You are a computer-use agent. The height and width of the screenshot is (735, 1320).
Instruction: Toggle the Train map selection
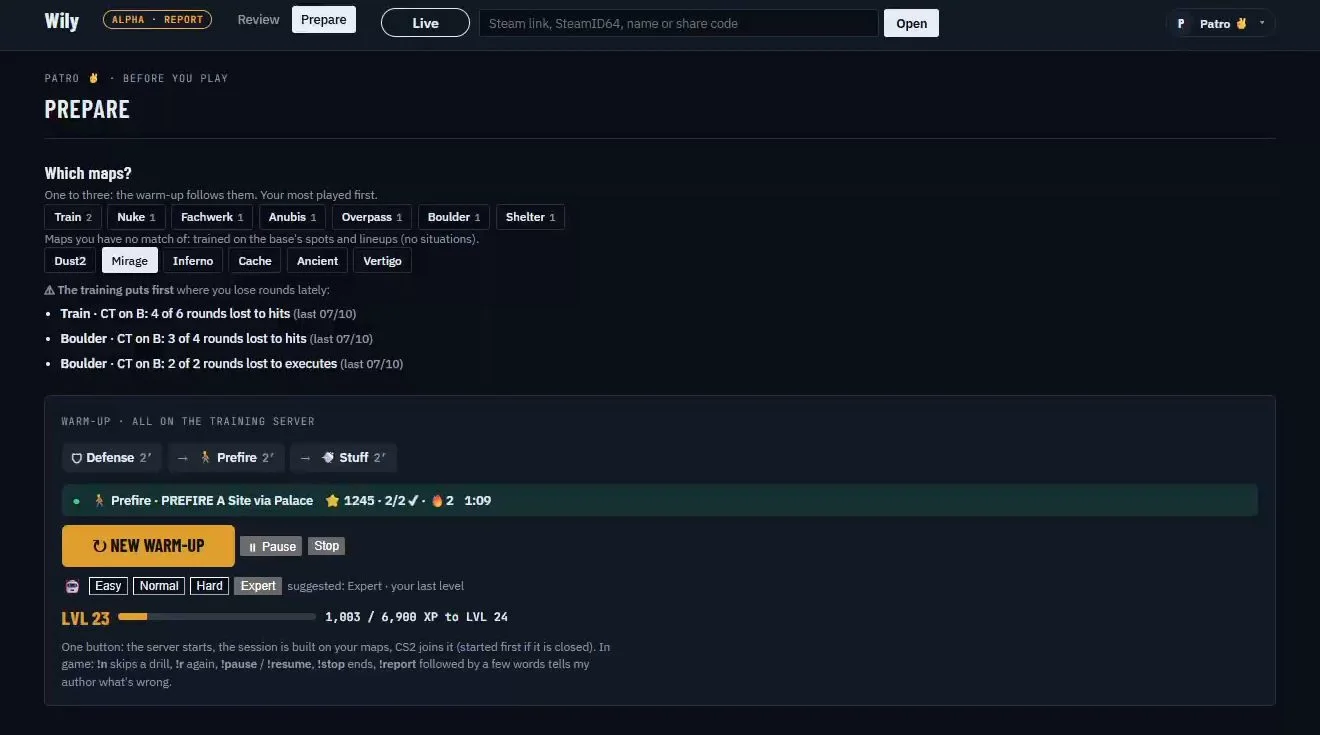(73, 217)
